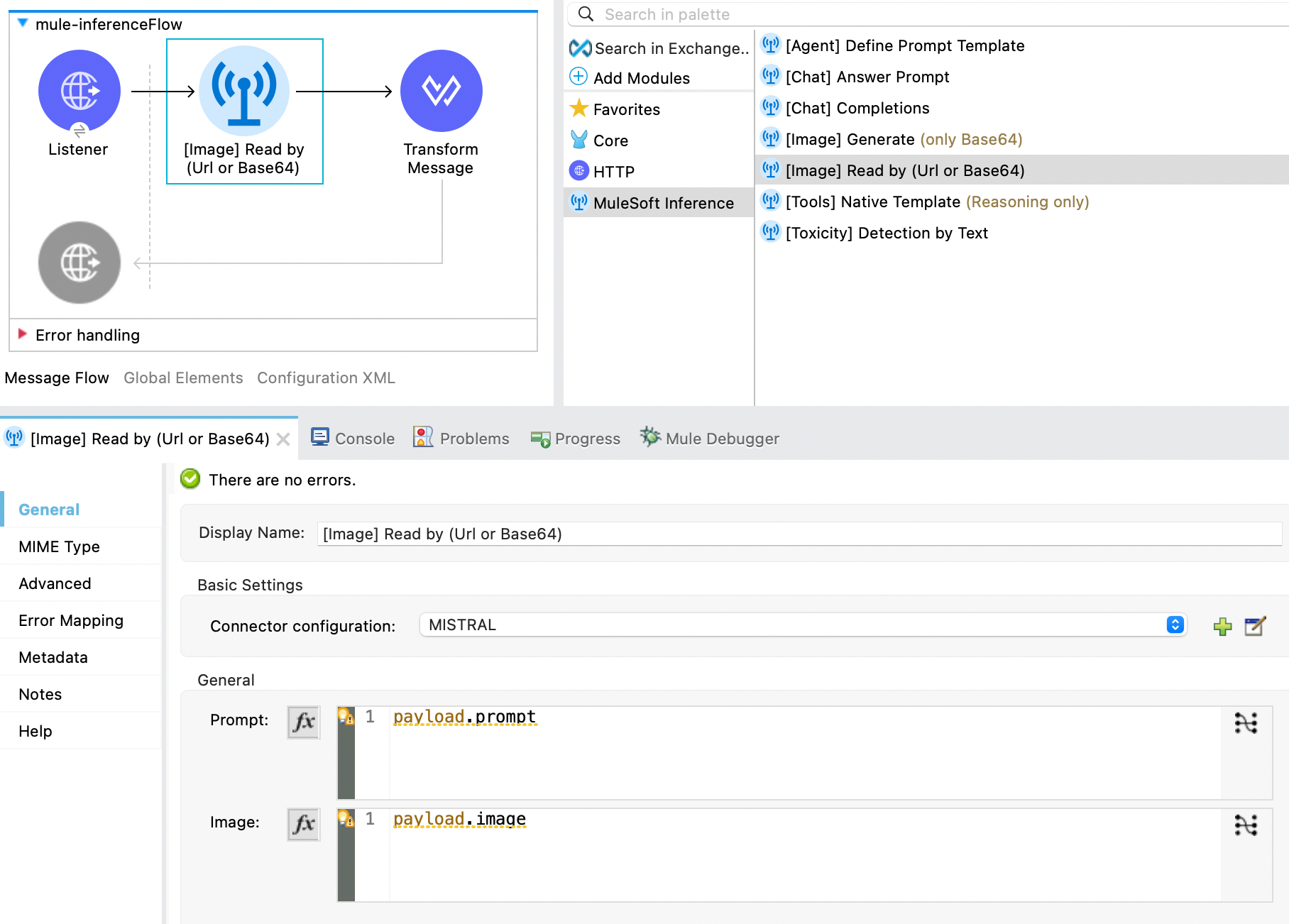Select Favorites category in palette
The height and width of the screenshot is (924, 1289).
(x=659, y=109)
